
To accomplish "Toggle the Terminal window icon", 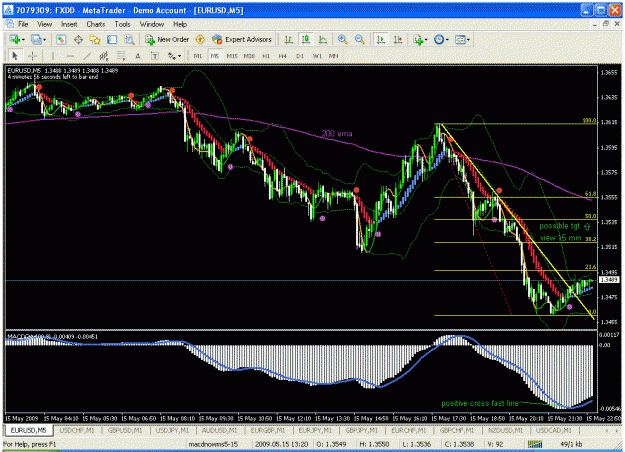I will click(112, 39).
